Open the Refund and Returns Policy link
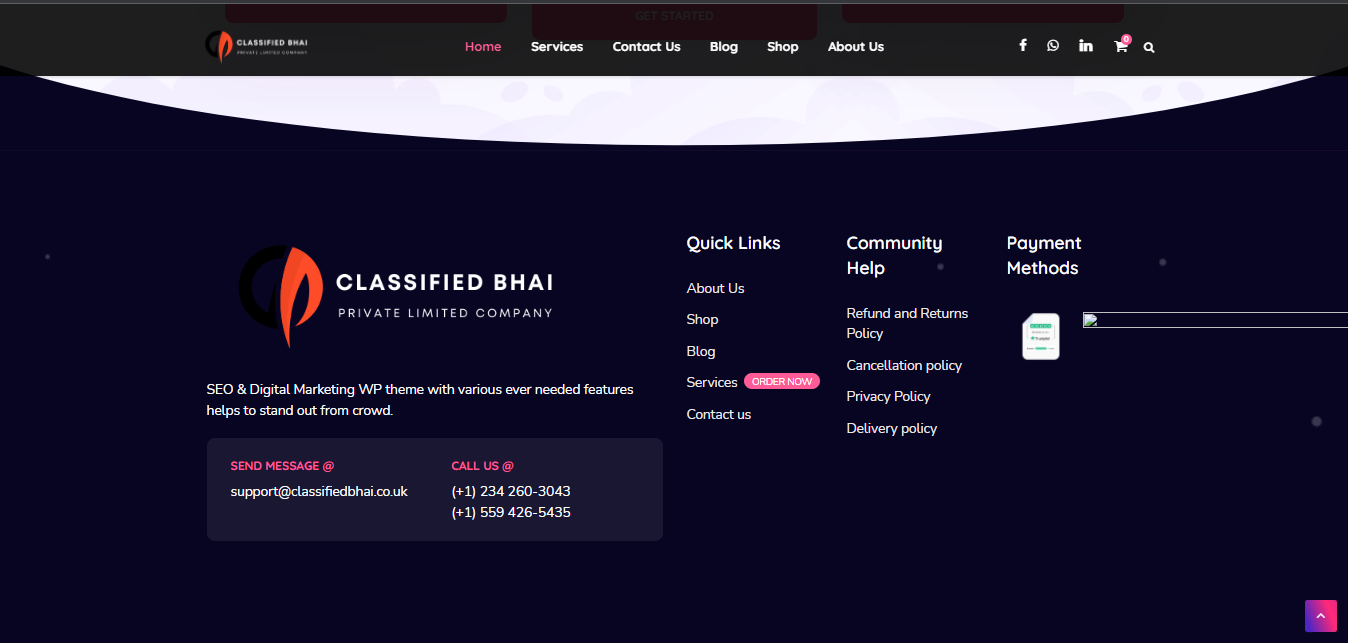The height and width of the screenshot is (643, 1348). pyautogui.click(x=906, y=322)
